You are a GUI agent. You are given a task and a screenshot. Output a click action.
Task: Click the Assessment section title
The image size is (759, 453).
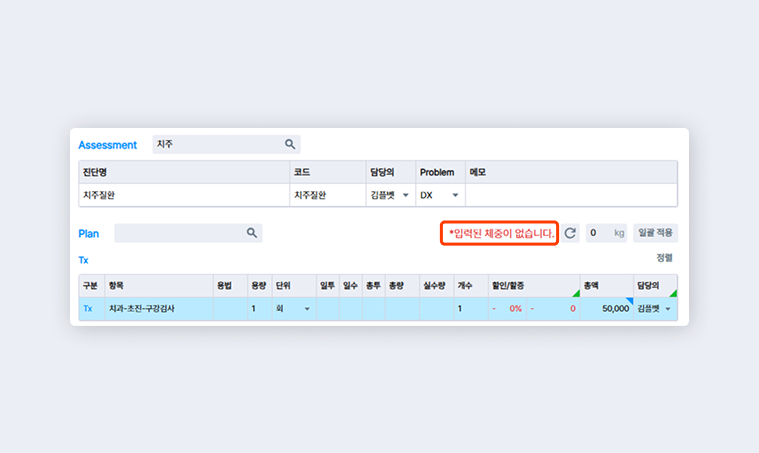(107, 145)
